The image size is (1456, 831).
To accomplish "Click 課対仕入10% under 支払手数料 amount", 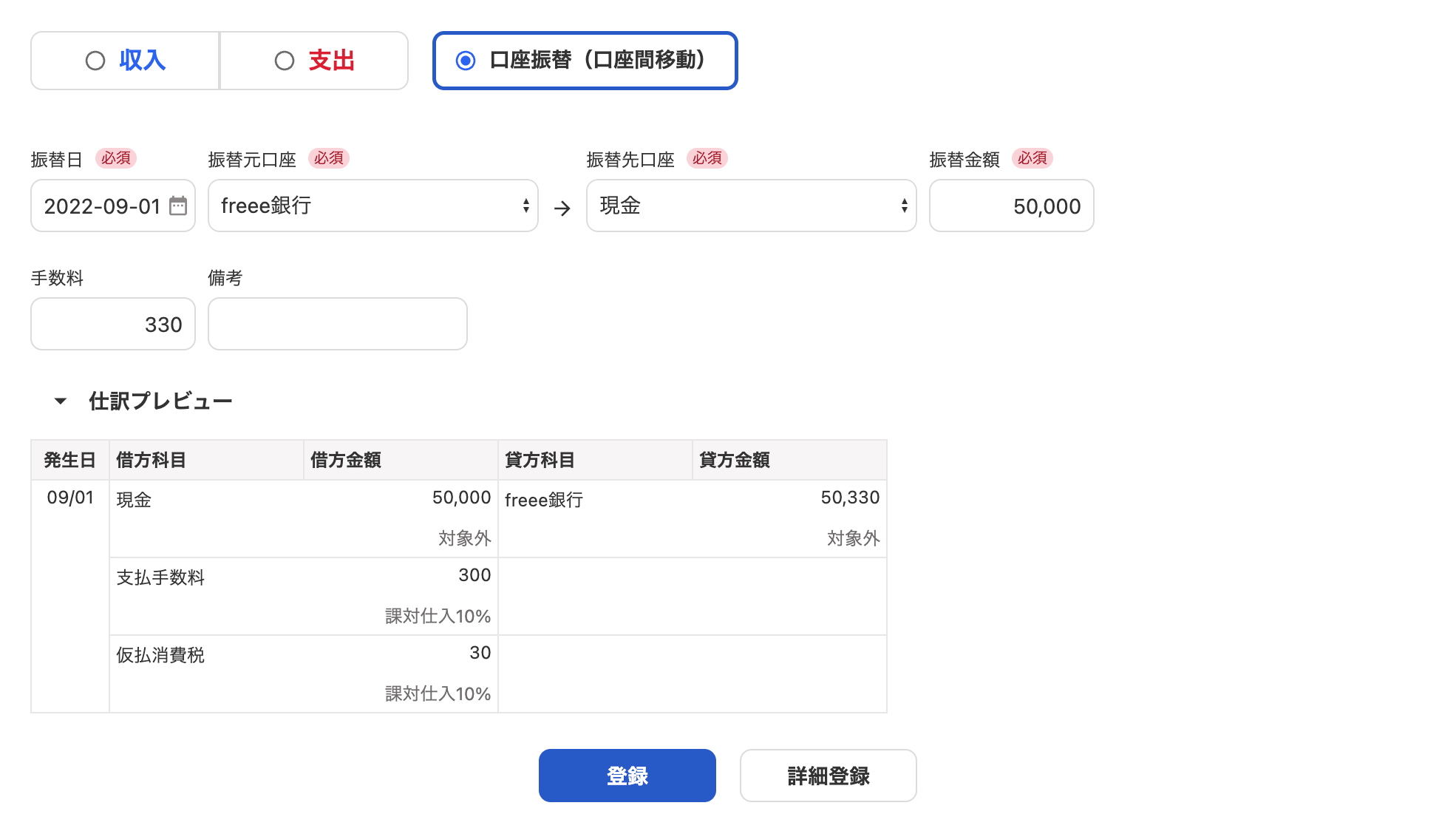I will coord(438,616).
